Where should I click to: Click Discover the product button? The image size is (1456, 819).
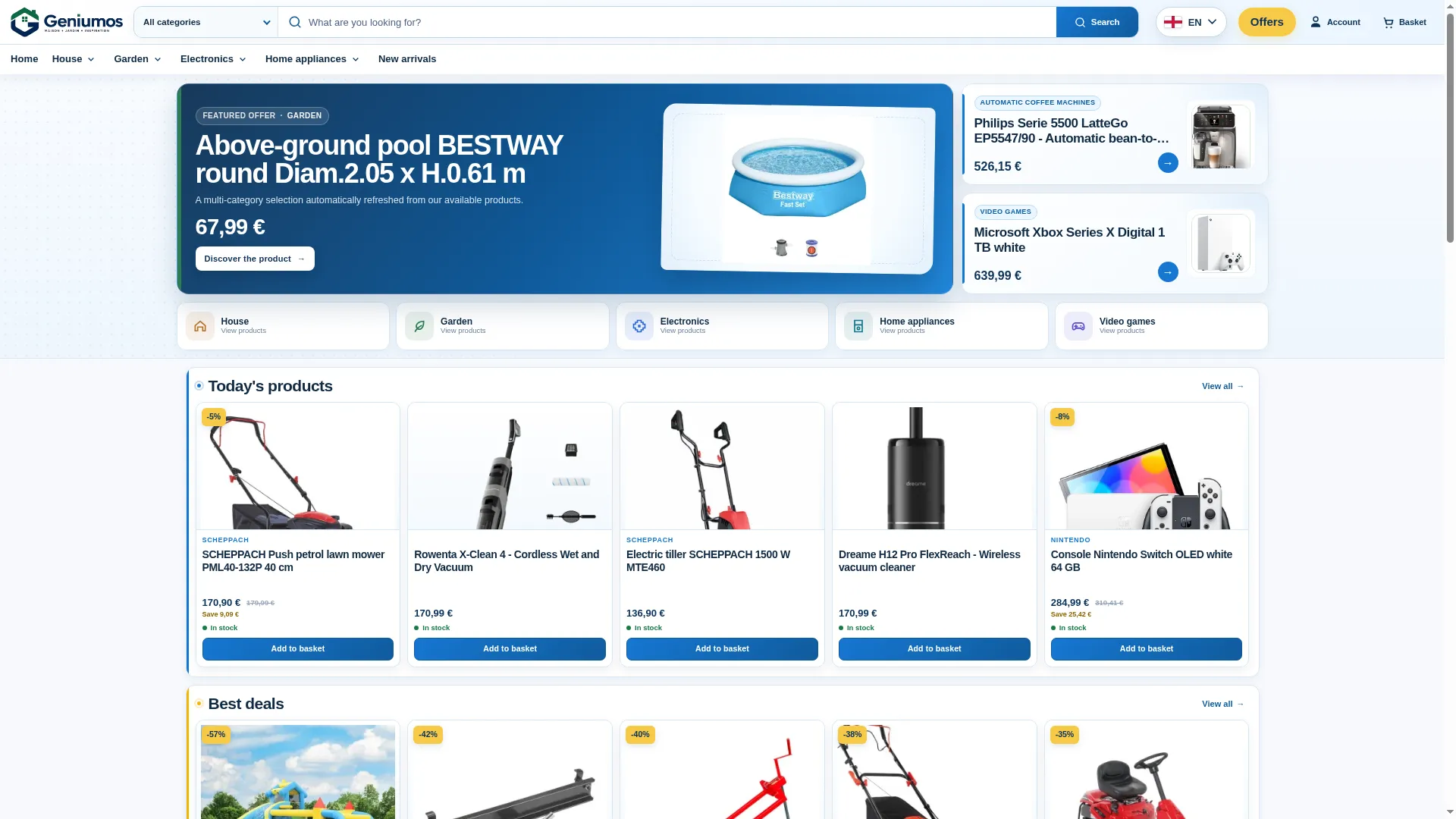[255, 259]
